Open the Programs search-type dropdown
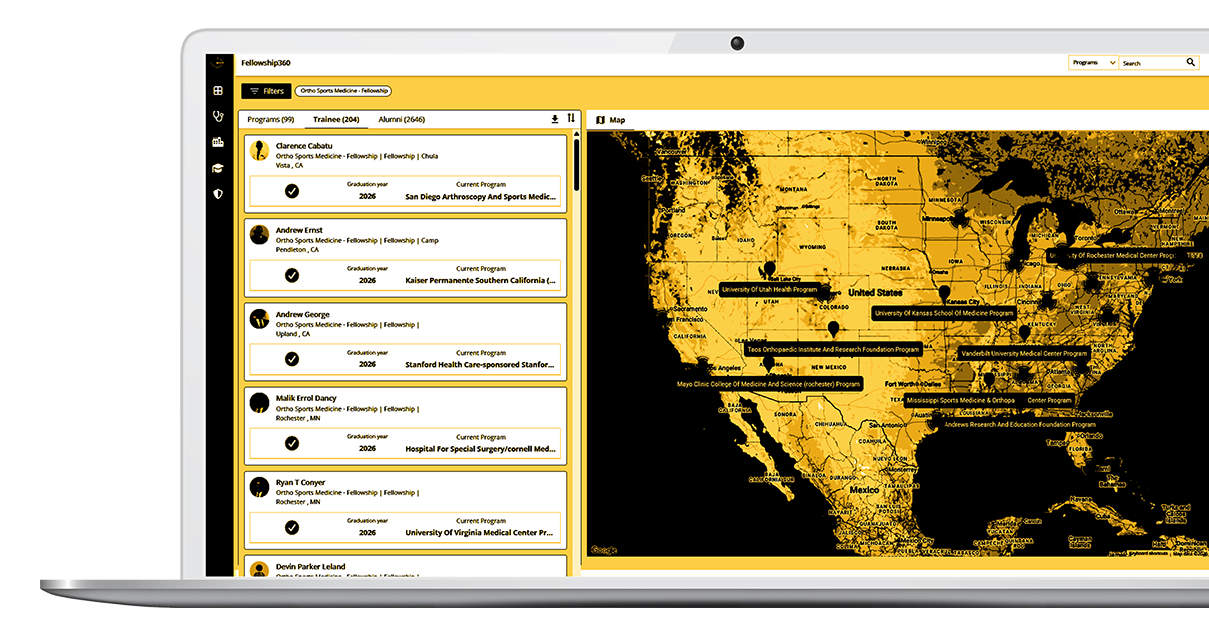 (x=1093, y=62)
